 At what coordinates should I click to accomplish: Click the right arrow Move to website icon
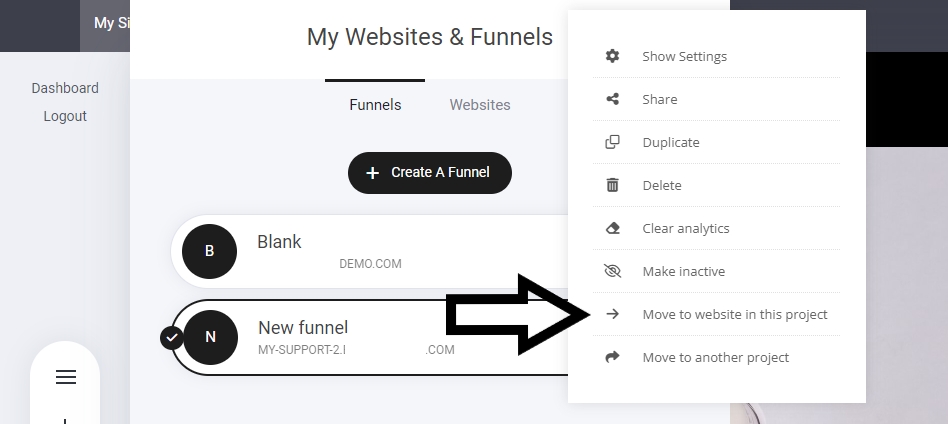[x=613, y=314]
